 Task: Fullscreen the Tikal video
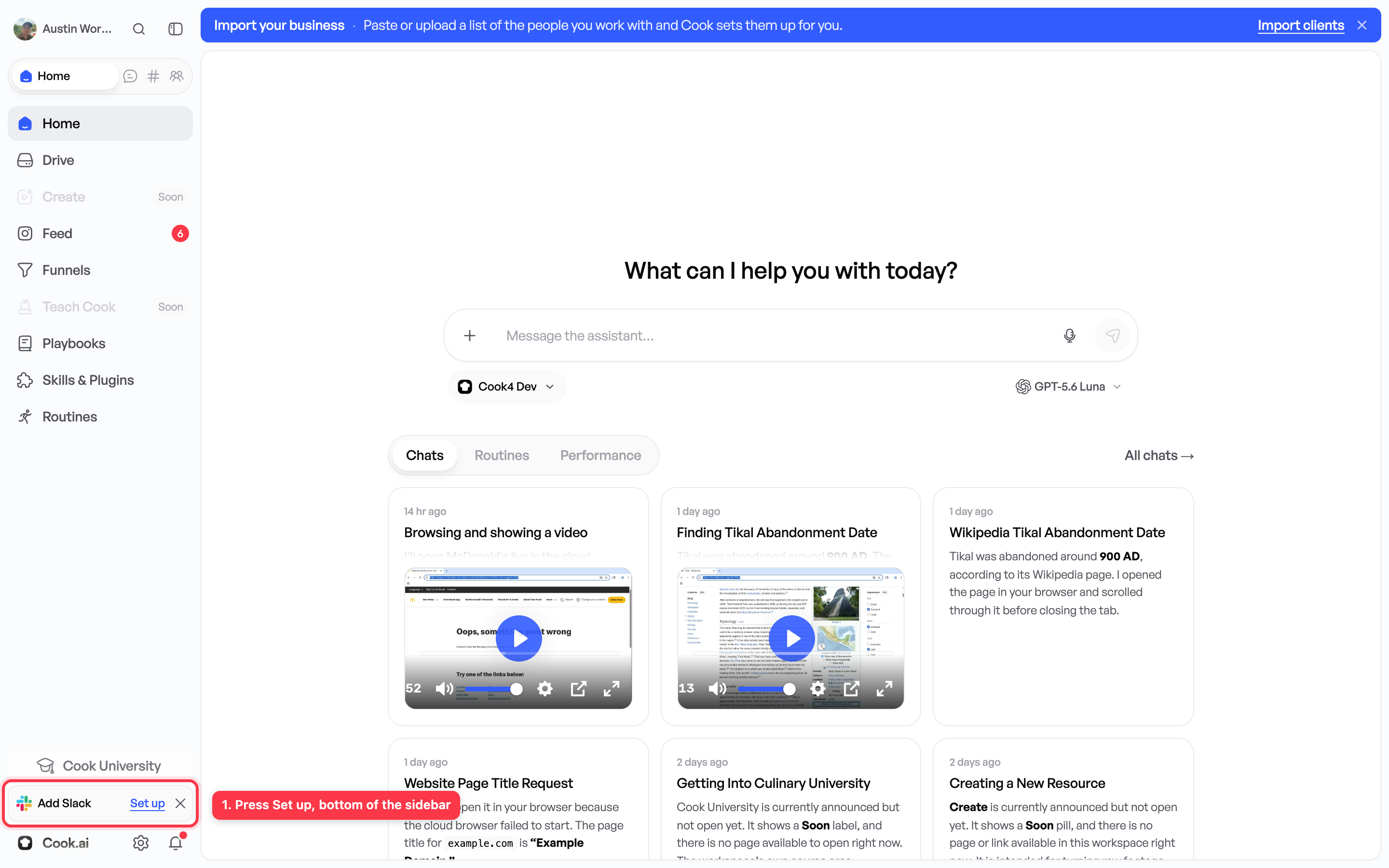tap(885, 688)
